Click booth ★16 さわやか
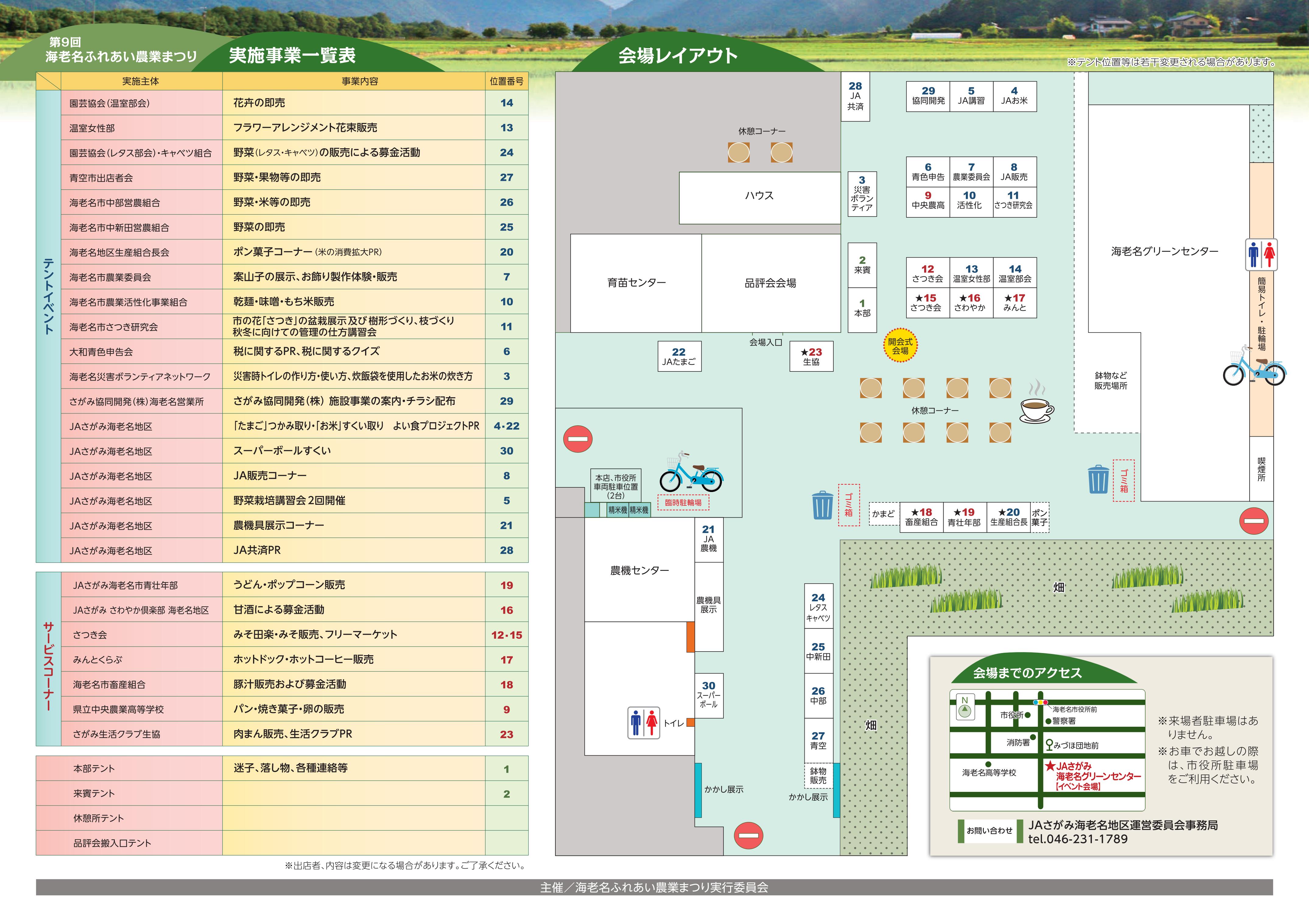The width and height of the screenshot is (1309, 924). [x=971, y=303]
